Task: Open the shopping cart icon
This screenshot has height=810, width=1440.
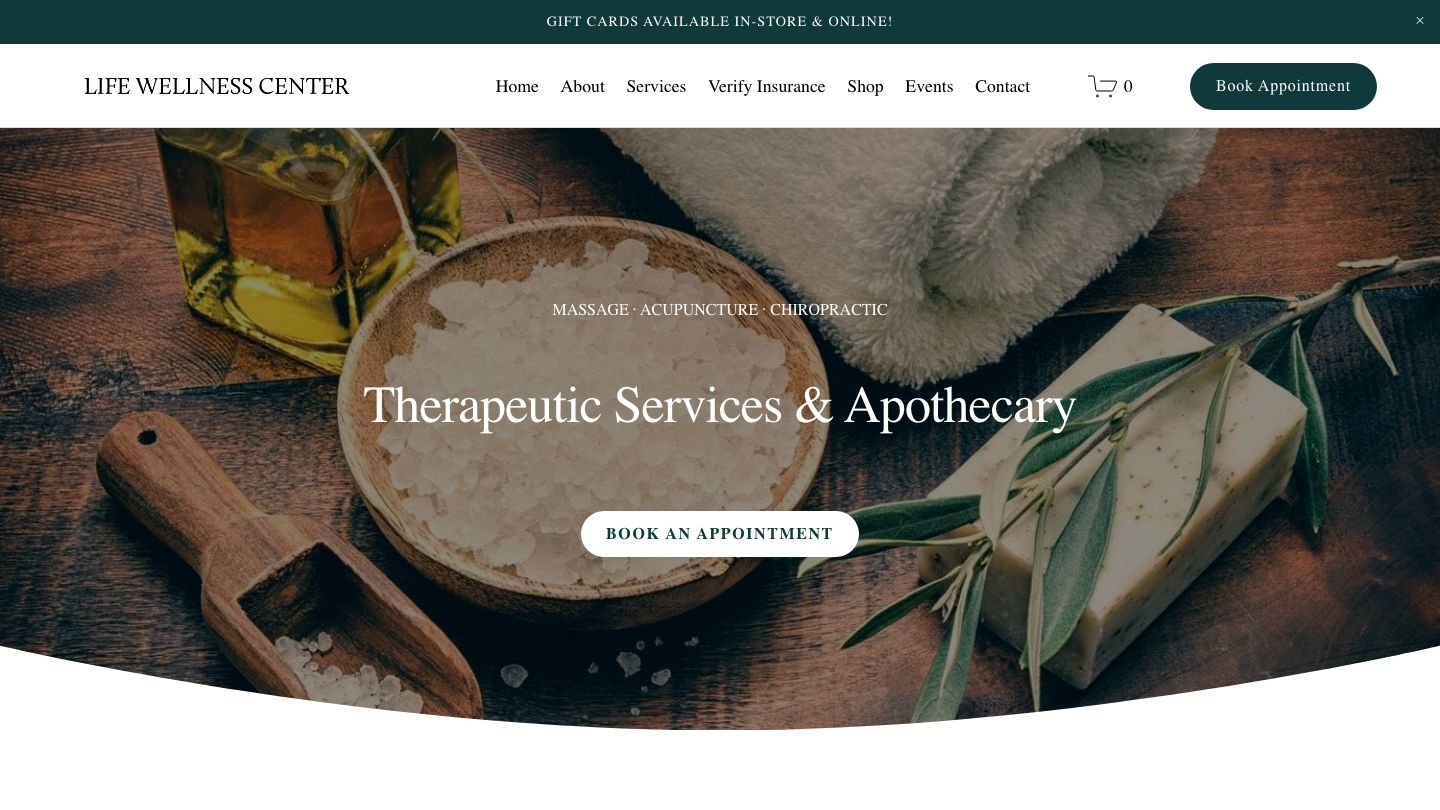Action: (x=1102, y=87)
